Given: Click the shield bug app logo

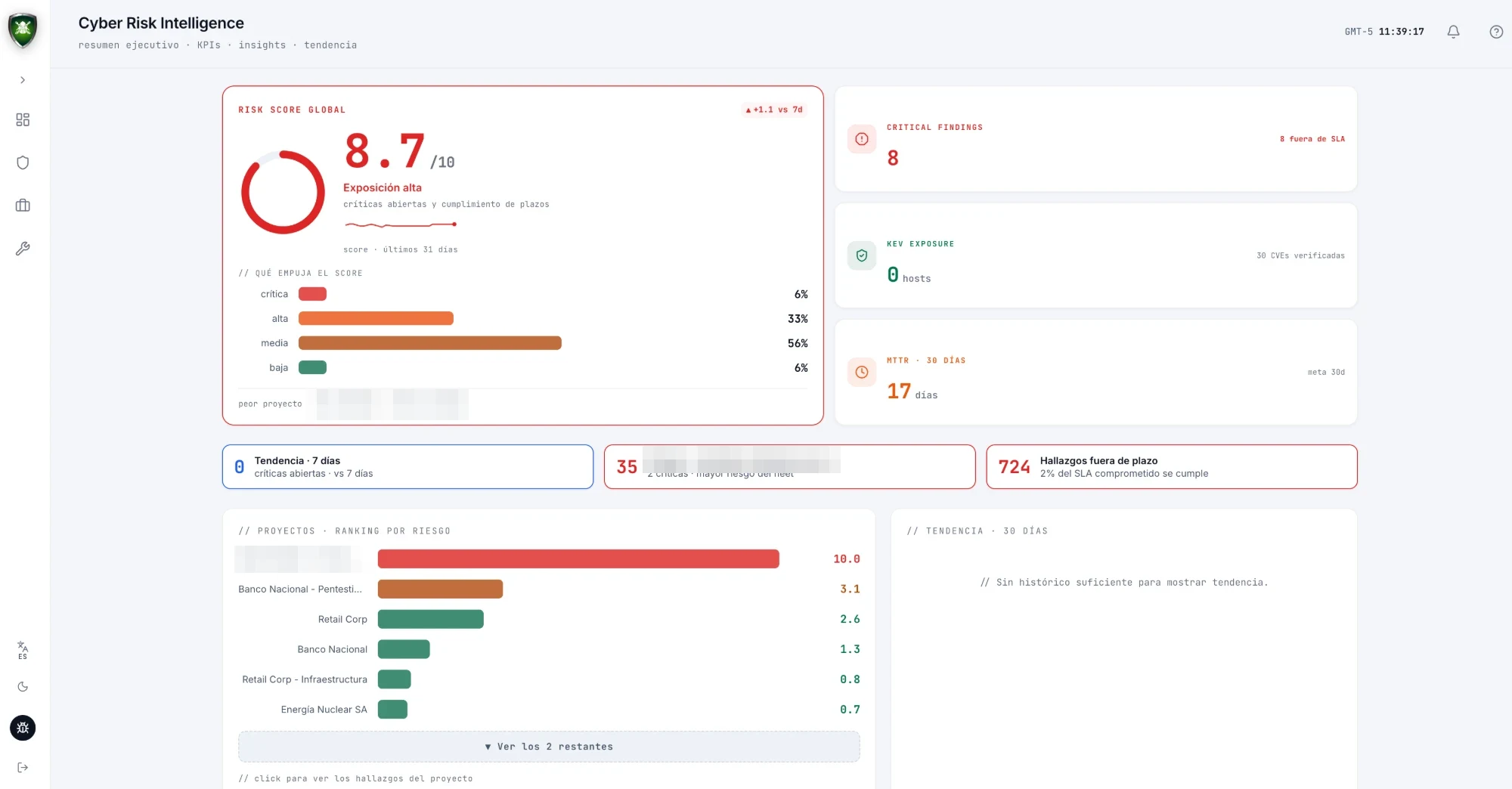Looking at the screenshot, I should tap(23, 30).
